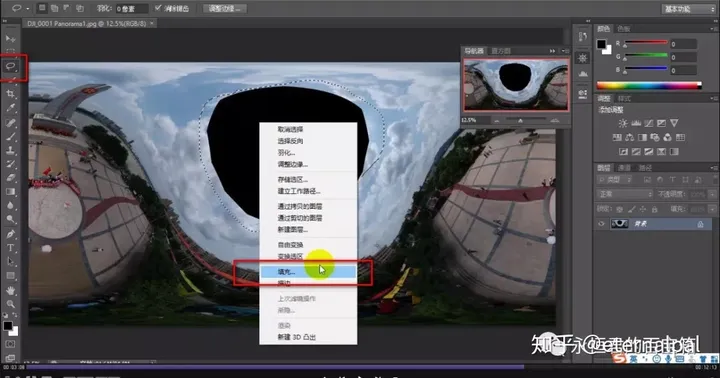Add a Levels adjustment
Screen dimensions: 720x378
click(636, 123)
